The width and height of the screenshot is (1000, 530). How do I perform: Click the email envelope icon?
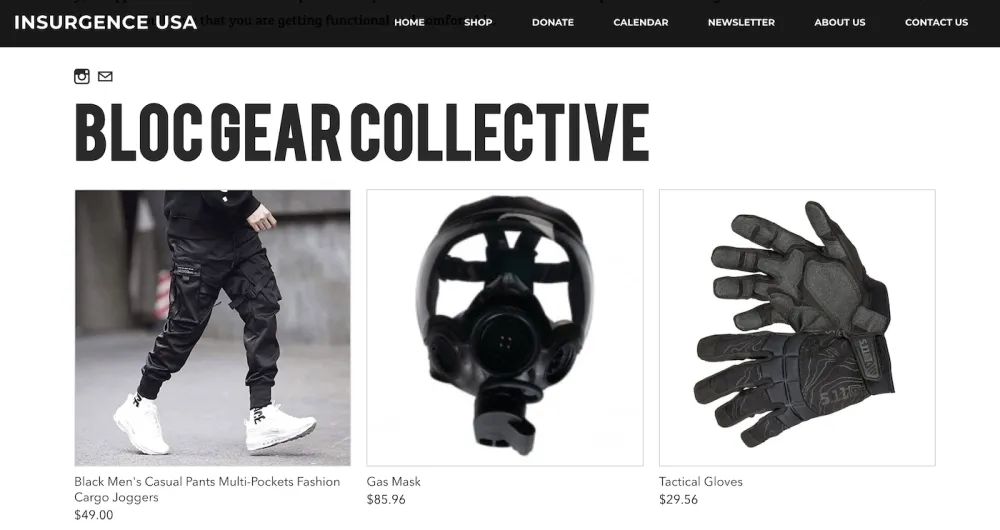(105, 77)
